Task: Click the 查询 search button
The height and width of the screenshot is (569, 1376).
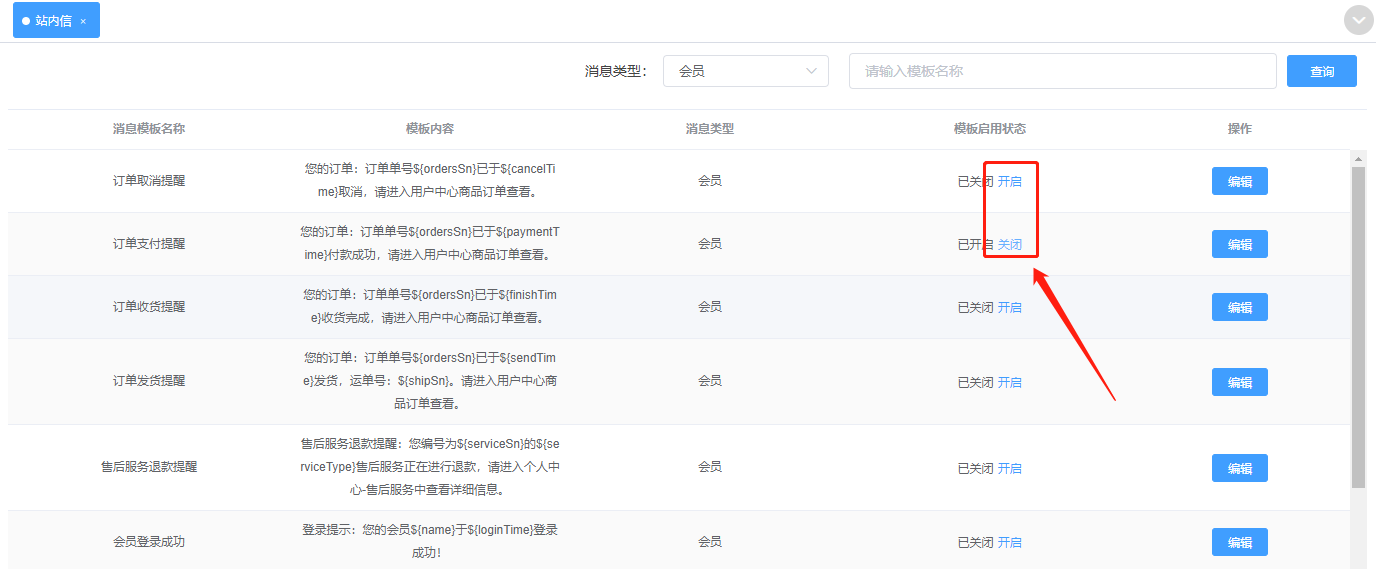Action: click(x=1322, y=71)
